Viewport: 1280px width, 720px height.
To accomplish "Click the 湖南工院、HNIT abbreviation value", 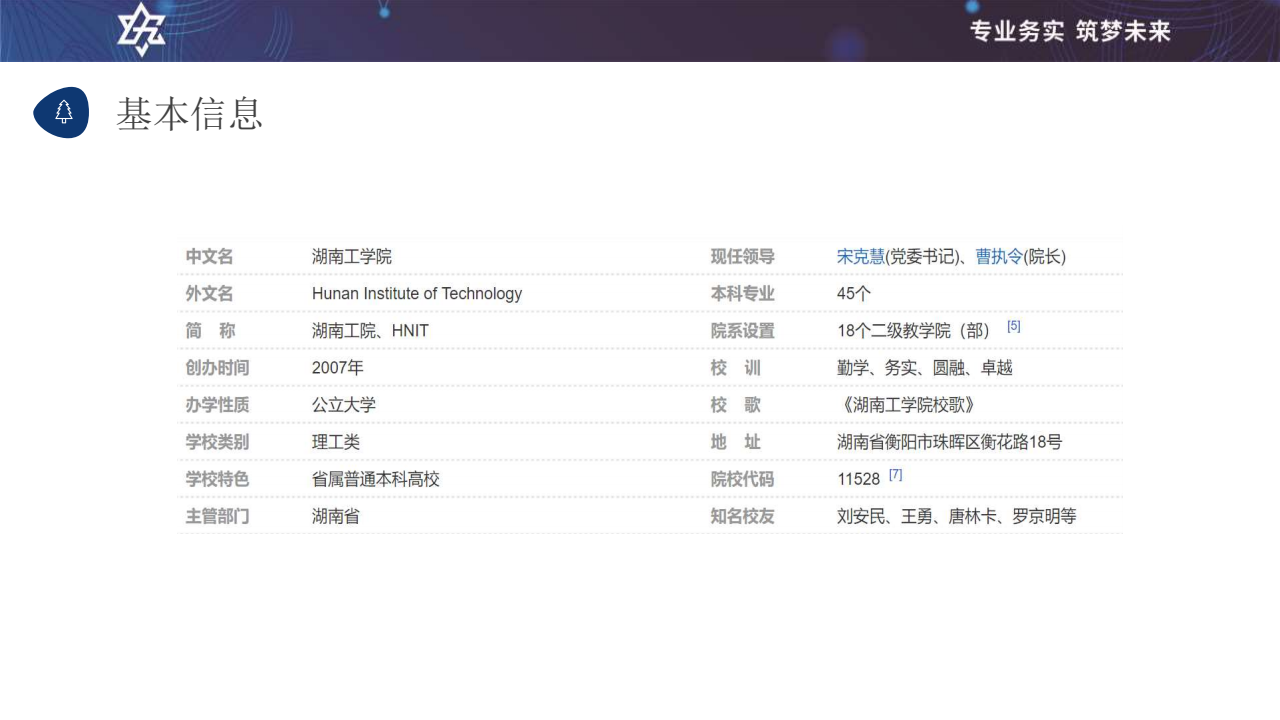I will tap(370, 331).
